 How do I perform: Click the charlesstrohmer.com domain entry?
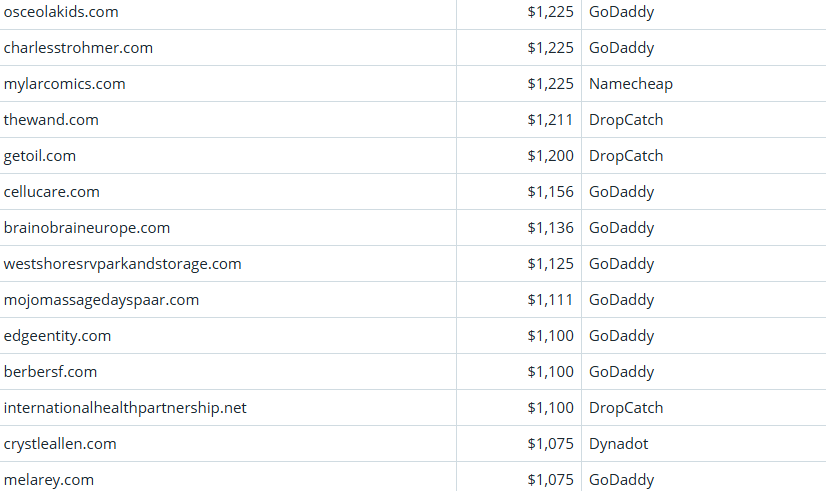78,48
